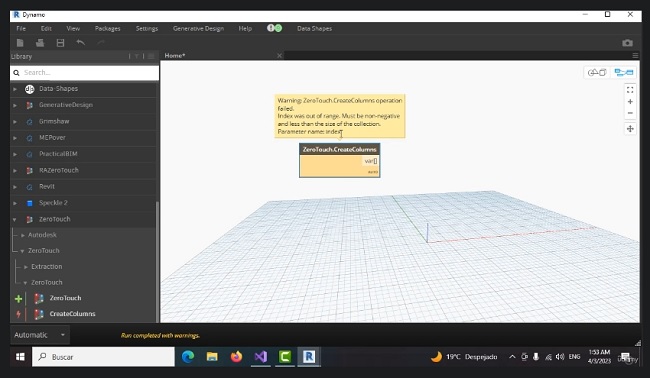This screenshot has width=650, height=378.
Task: Click the New file toolbar icon
Action: [x=20, y=43]
